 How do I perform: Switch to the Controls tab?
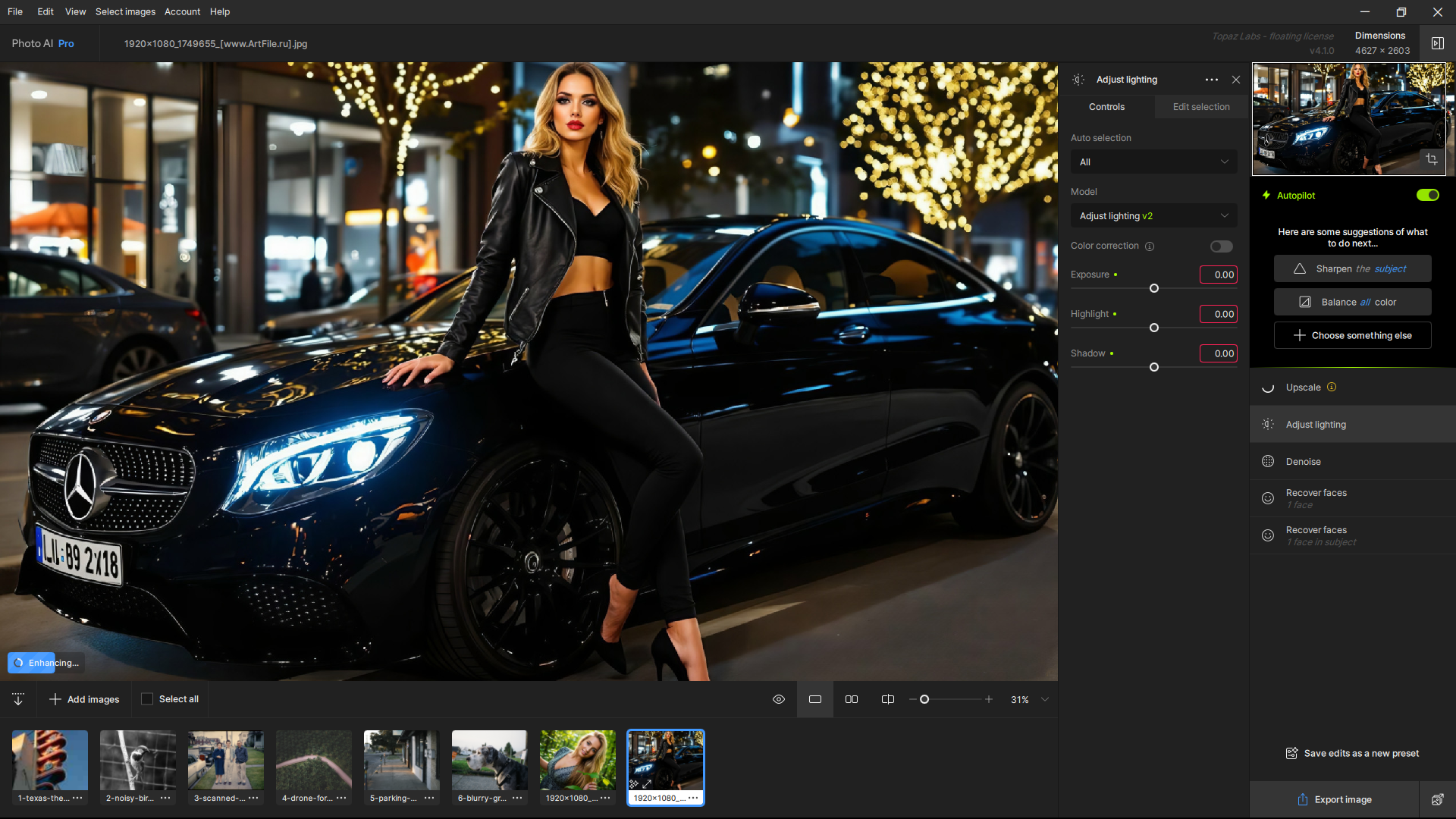pos(1106,107)
